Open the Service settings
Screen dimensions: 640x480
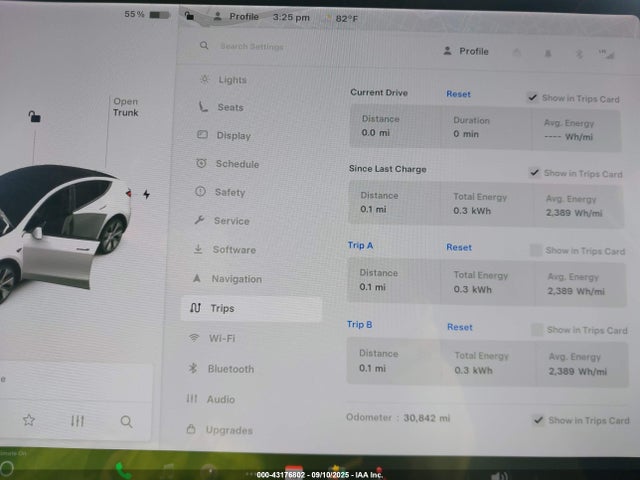coord(222,221)
